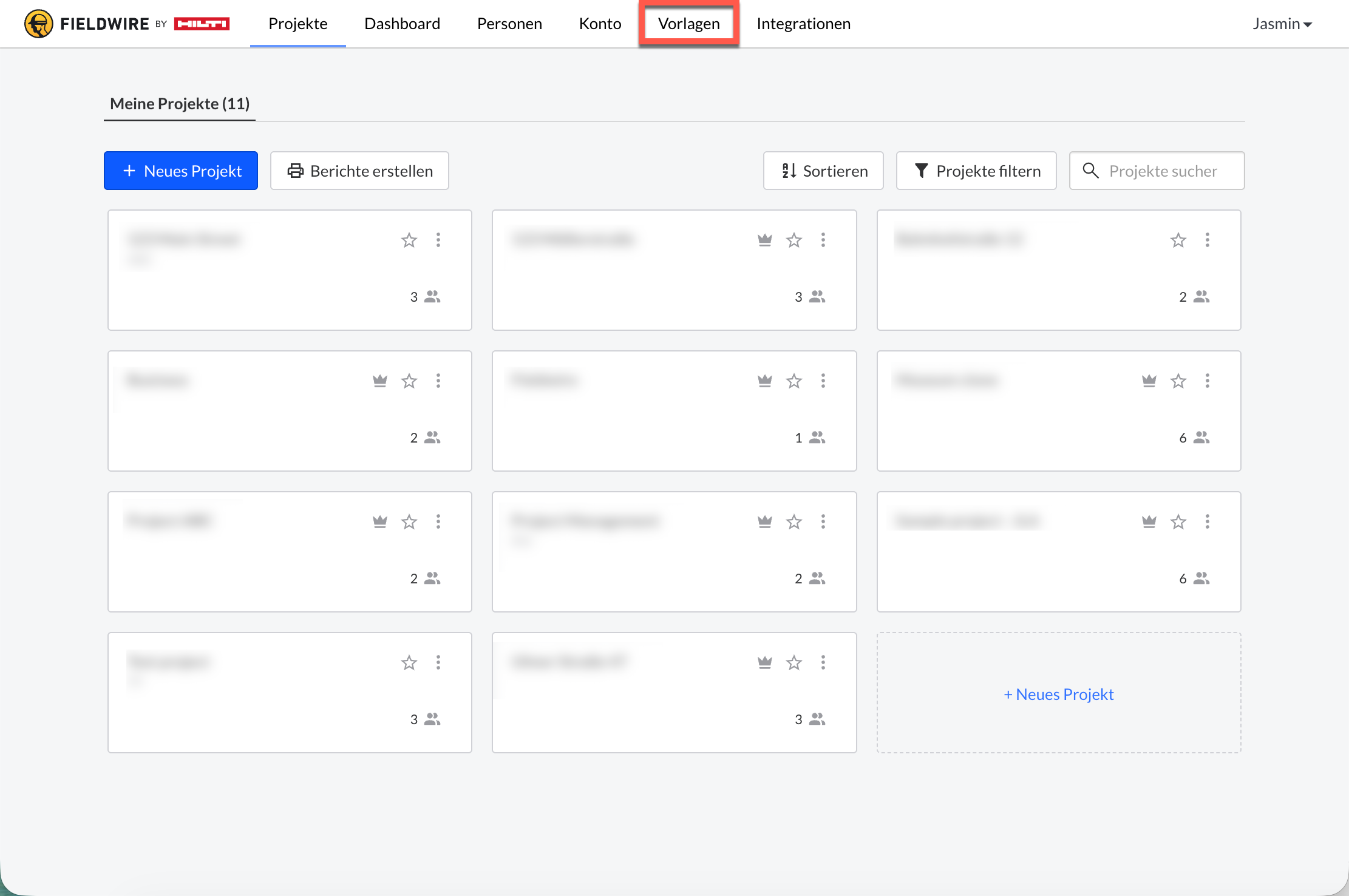Open three-dot menu on first project card
Image resolution: width=1349 pixels, height=896 pixels.
(438, 240)
